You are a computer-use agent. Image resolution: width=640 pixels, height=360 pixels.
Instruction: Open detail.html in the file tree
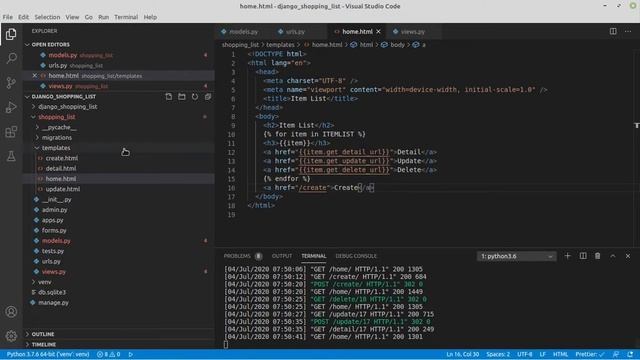[x=61, y=168]
